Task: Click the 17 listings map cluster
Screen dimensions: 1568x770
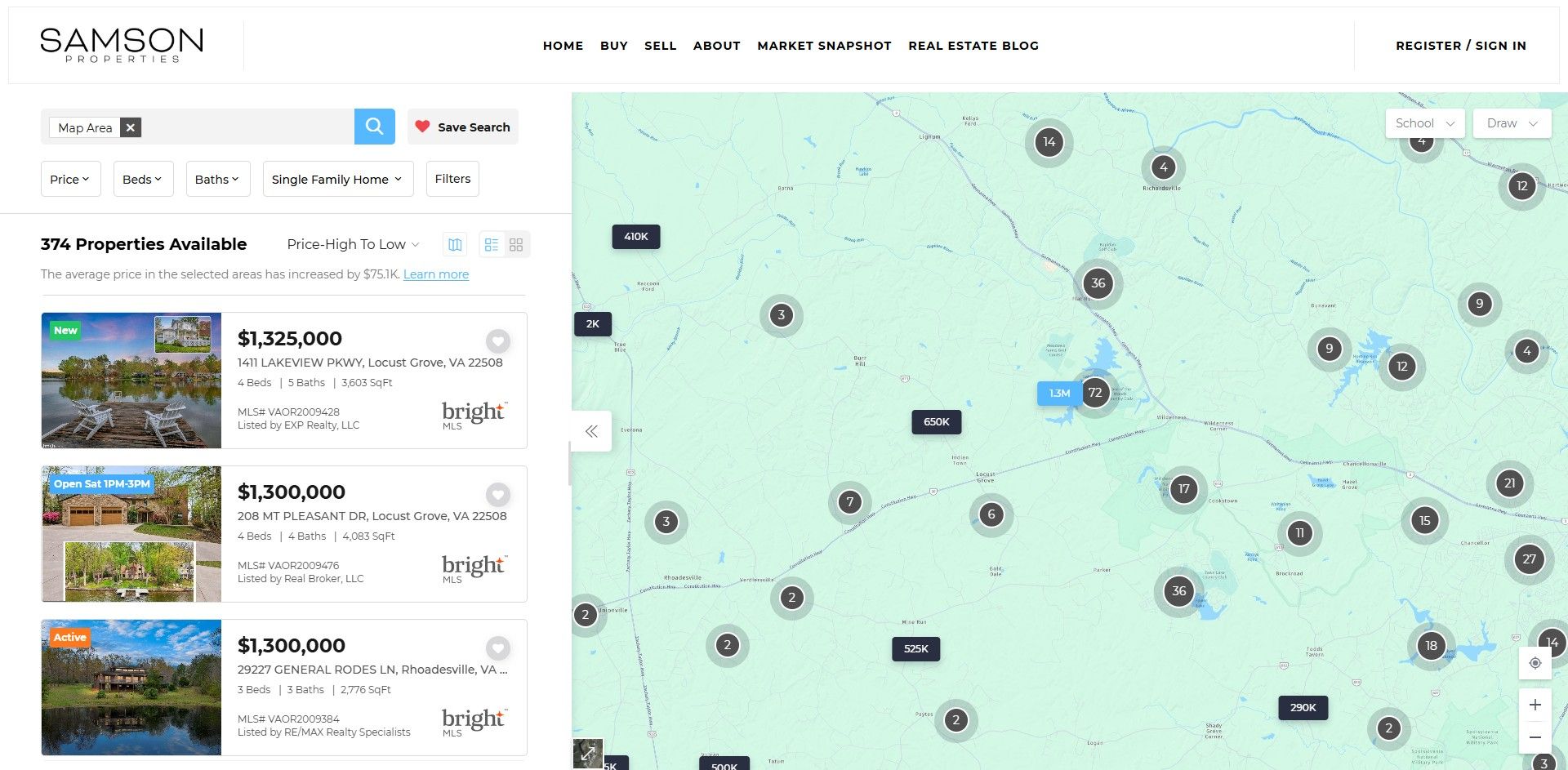Action: pos(1184,489)
